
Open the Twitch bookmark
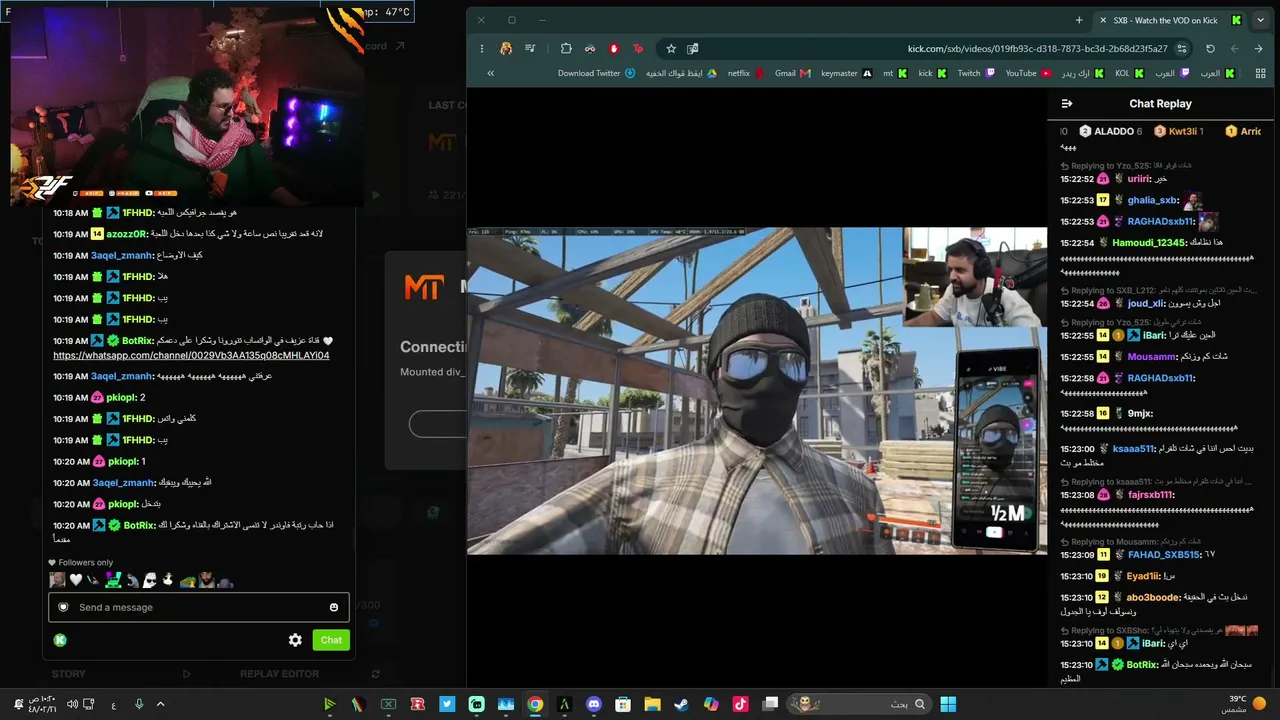976,73
